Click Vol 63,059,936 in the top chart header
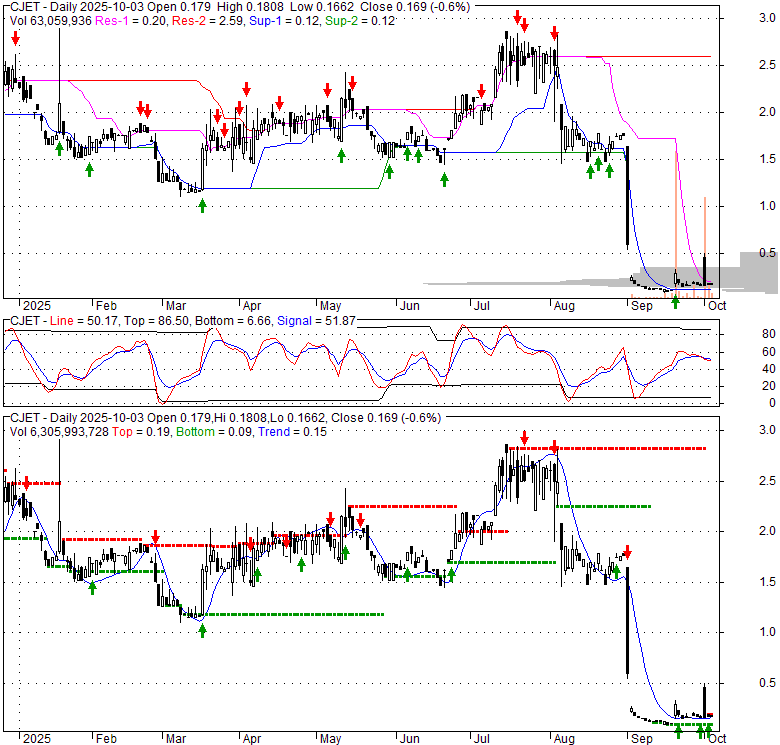 tap(51, 21)
